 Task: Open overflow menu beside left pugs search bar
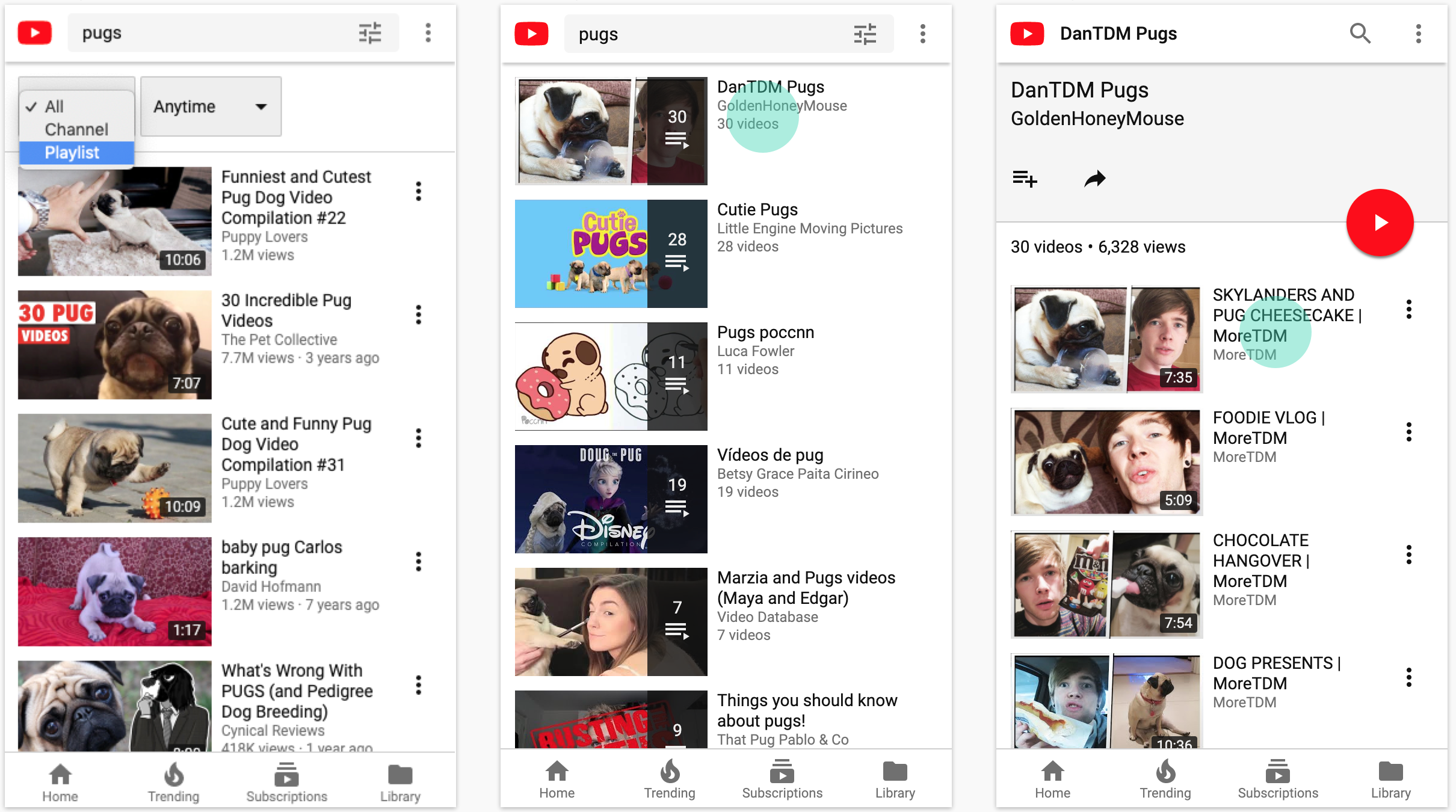click(428, 33)
